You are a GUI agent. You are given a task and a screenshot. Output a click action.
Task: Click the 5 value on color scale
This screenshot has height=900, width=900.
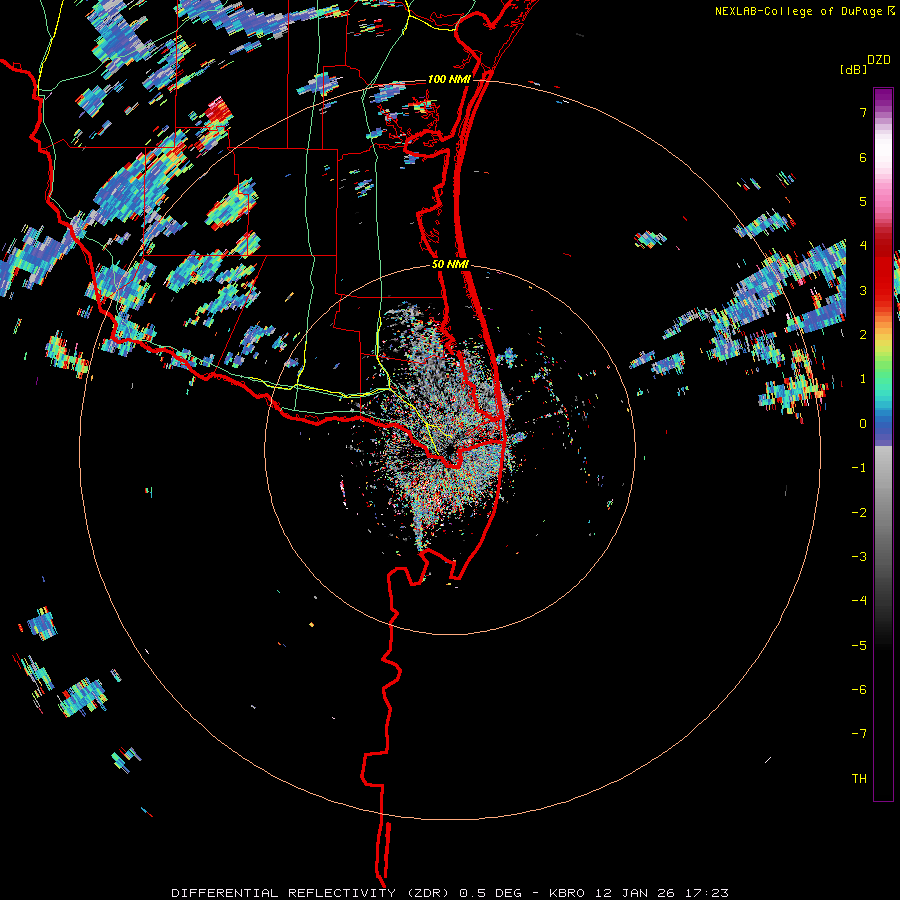tap(863, 201)
